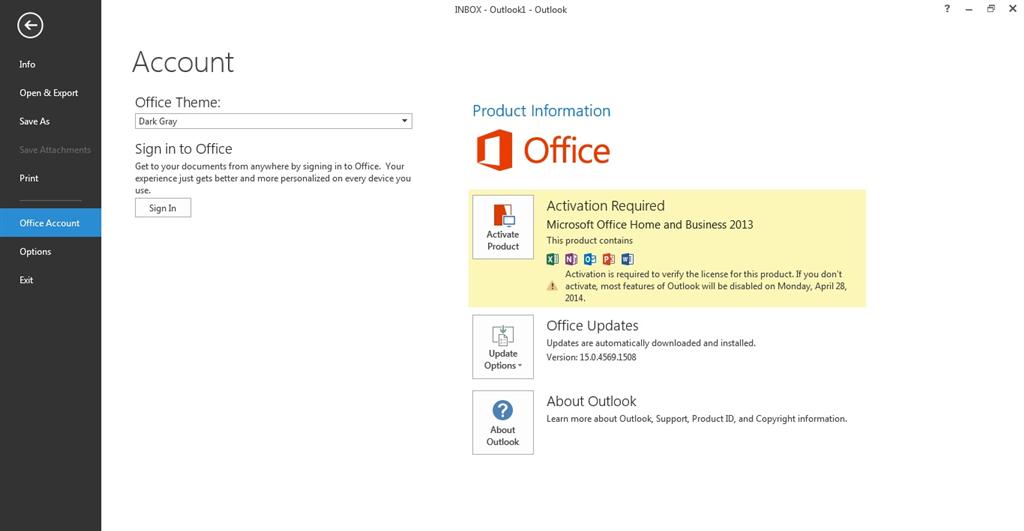The height and width of the screenshot is (531, 1024).
Task: Click the Office logo
Action: pos(543,150)
